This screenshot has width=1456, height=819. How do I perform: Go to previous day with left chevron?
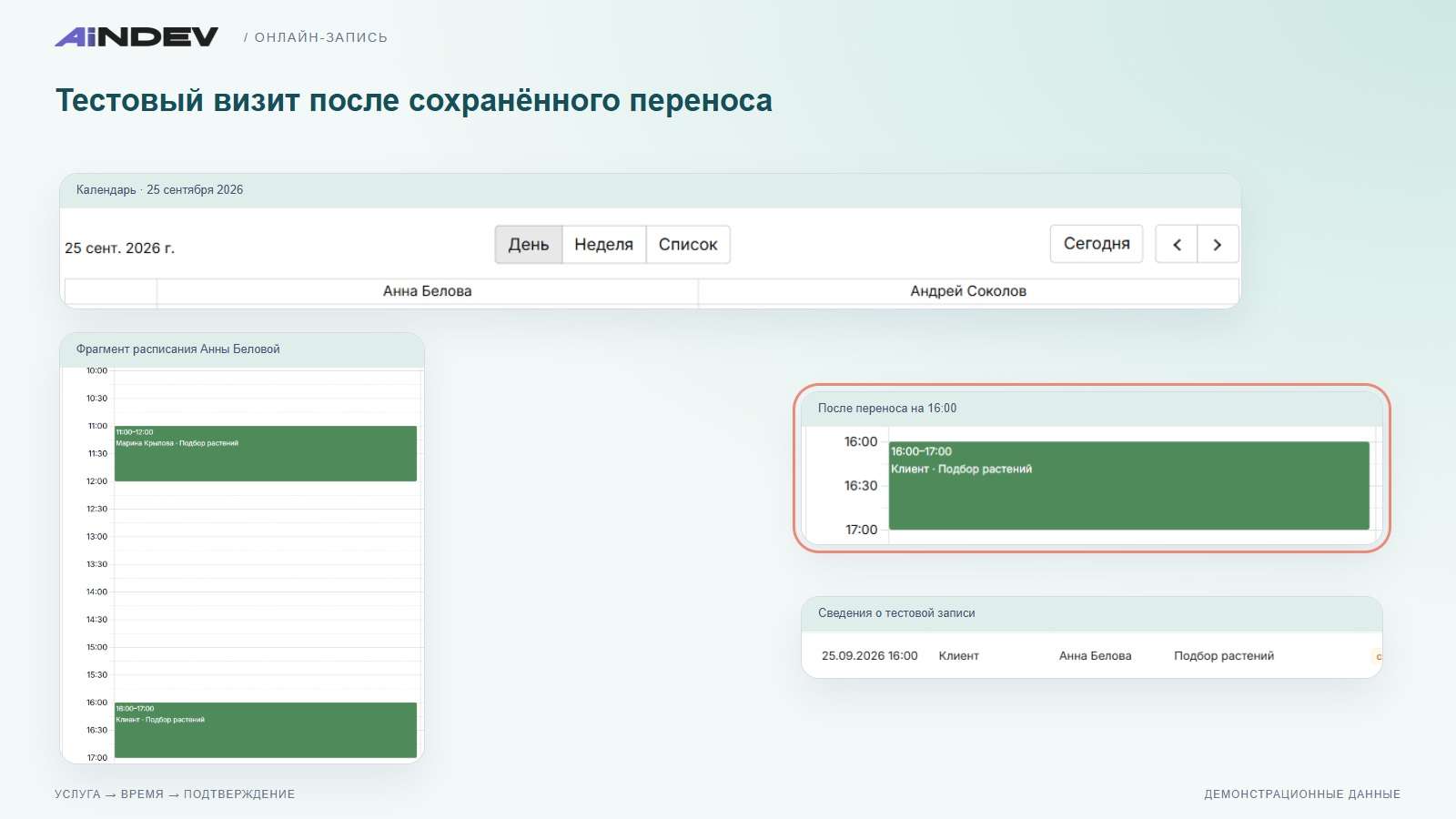pos(1177,244)
